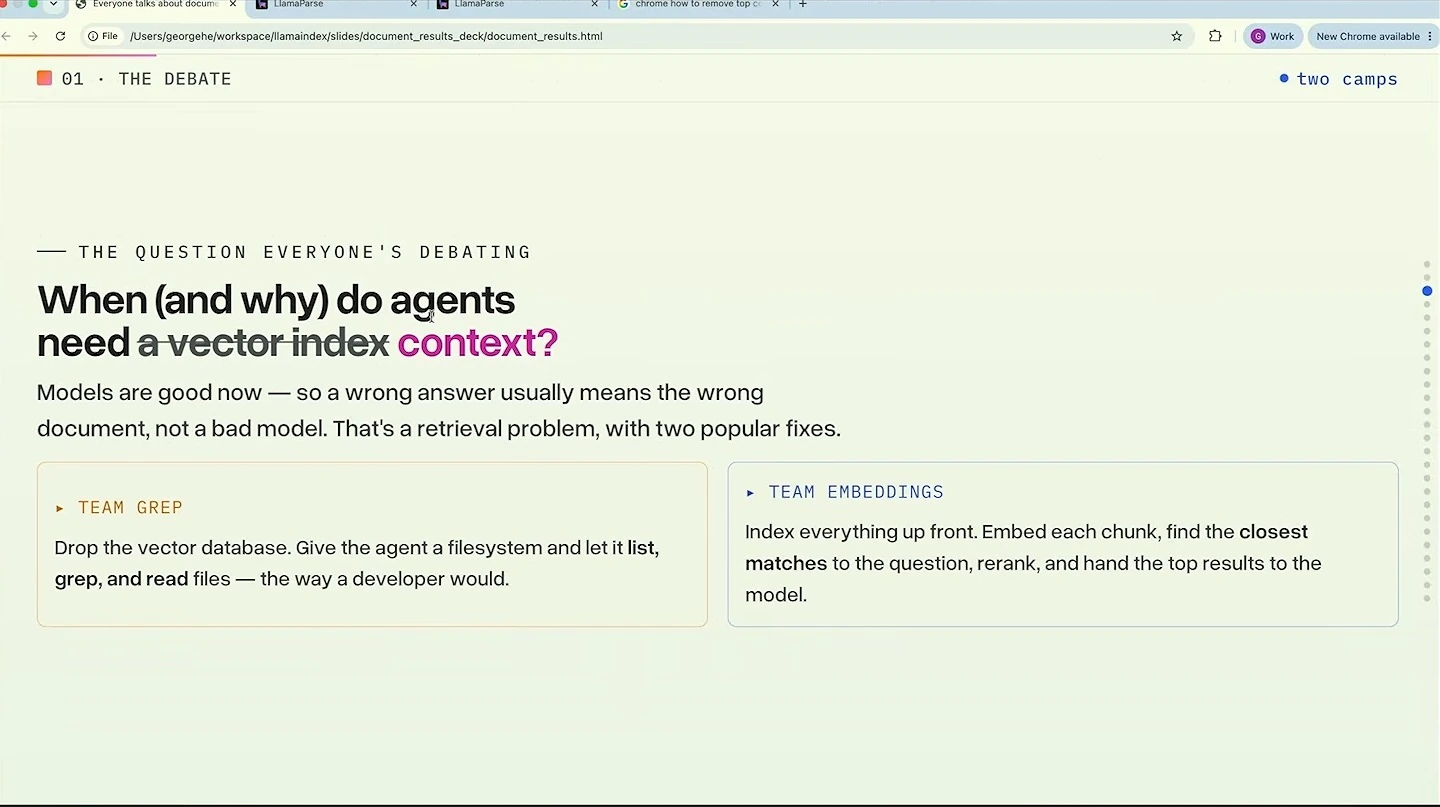Click the Index everything up front description

1033,563
